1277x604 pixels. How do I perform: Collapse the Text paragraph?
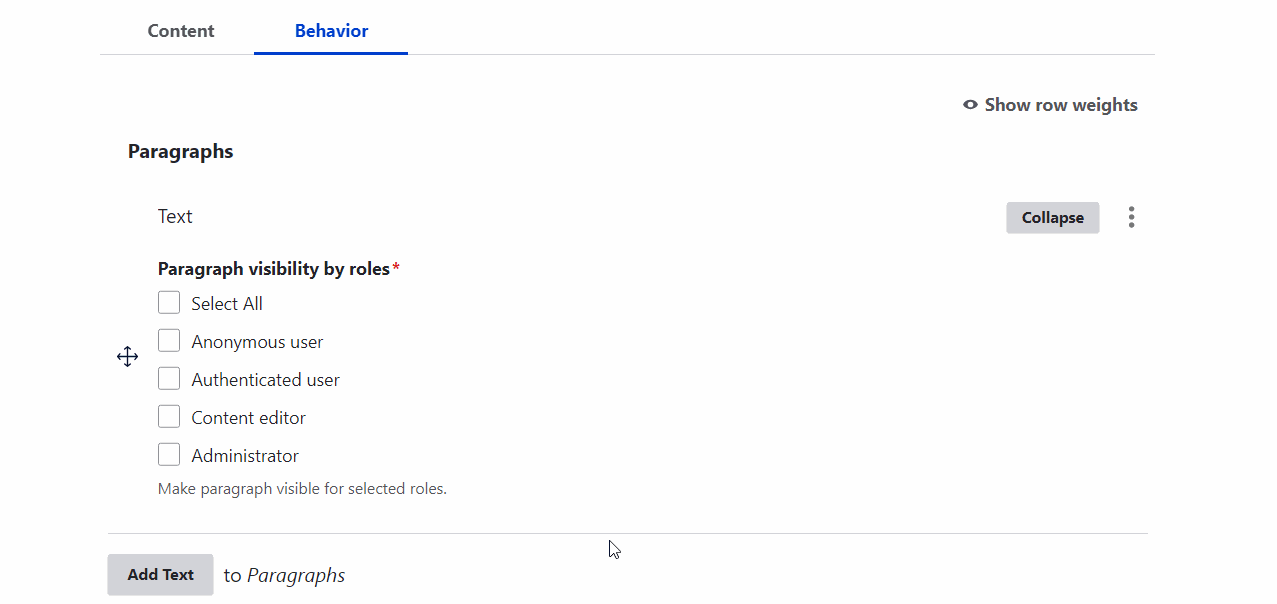(x=1052, y=217)
